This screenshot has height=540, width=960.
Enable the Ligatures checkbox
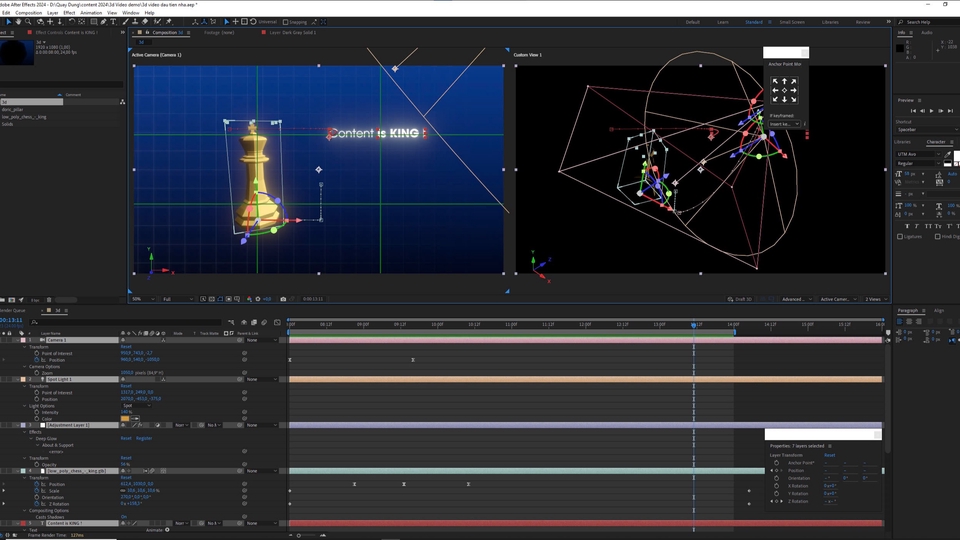point(899,236)
